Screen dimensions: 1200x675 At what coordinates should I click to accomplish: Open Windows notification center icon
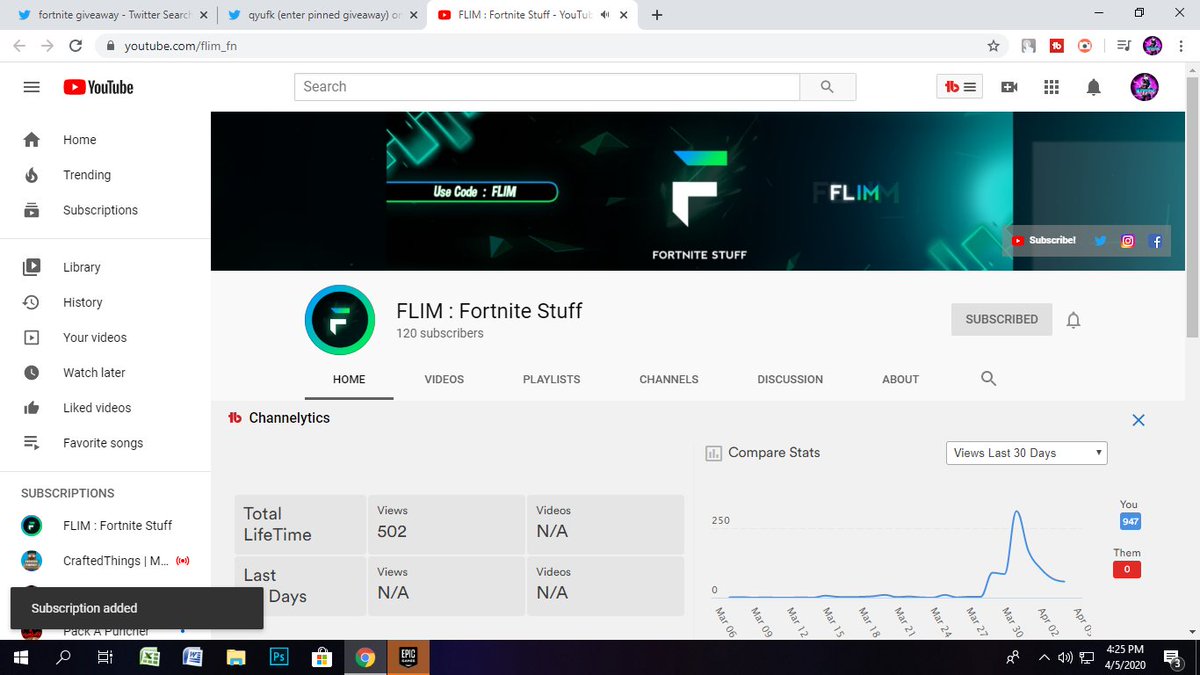[x=1172, y=657]
